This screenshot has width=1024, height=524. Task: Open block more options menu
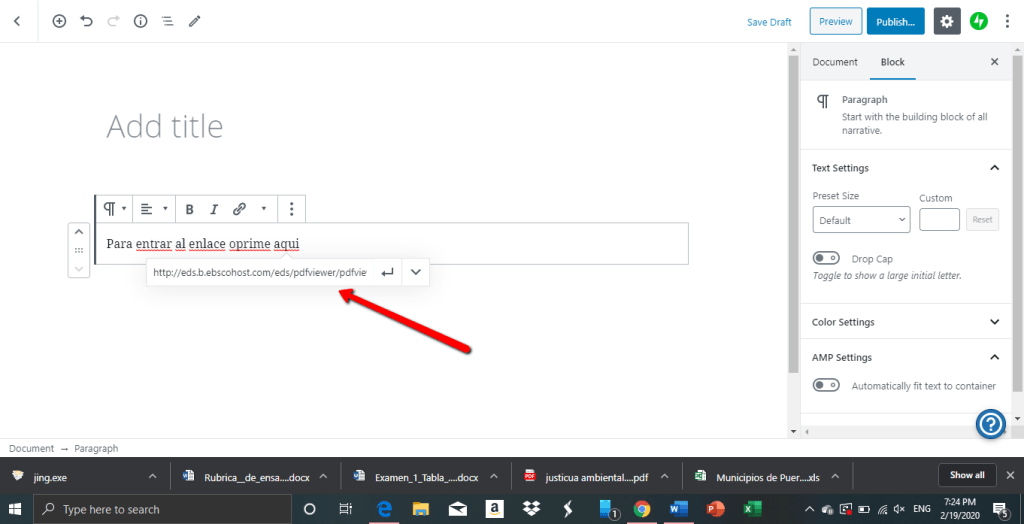[x=291, y=209]
